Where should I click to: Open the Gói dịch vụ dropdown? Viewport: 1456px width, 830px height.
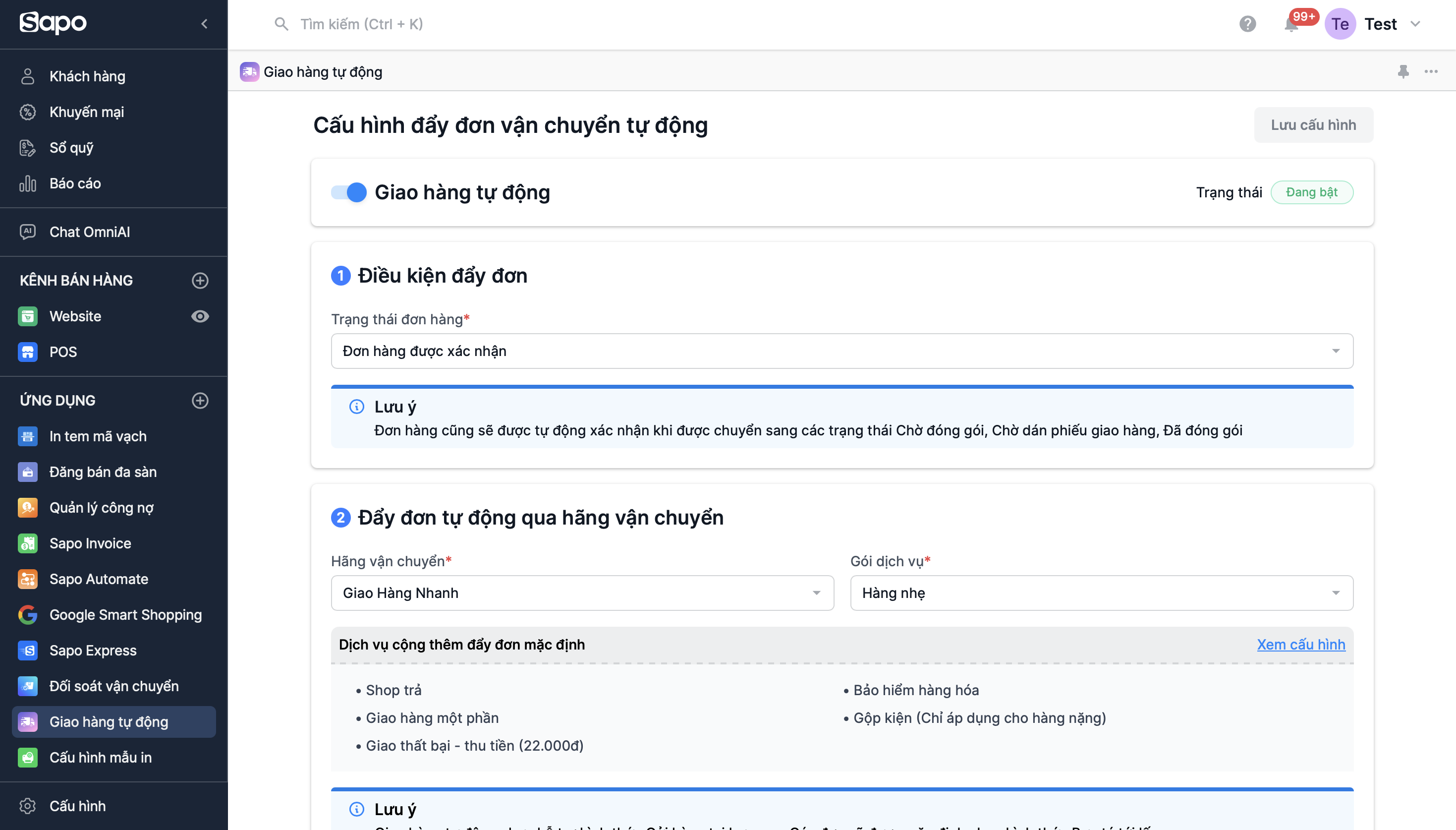pos(1101,593)
